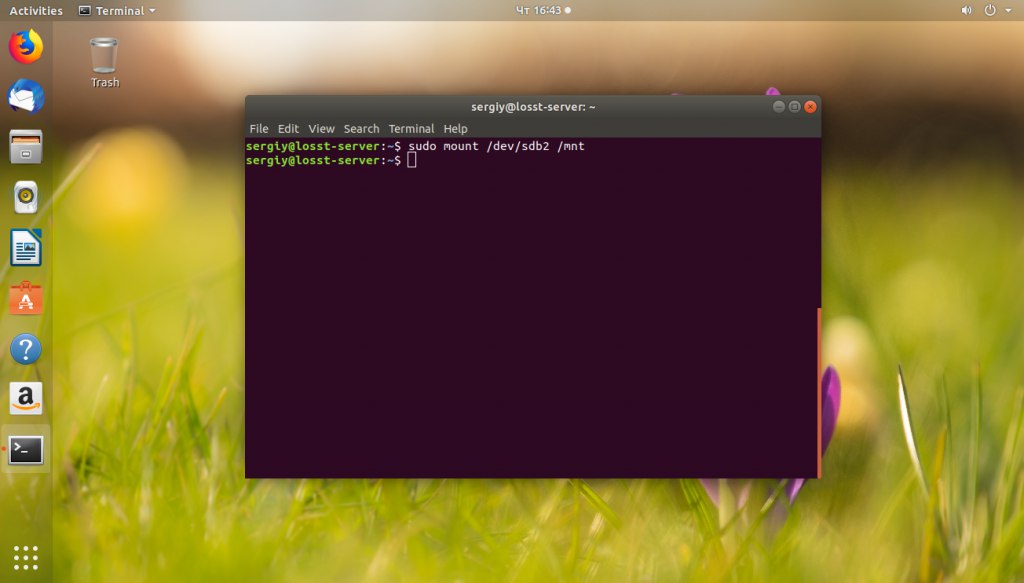Viewport: 1024px width, 583px height.
Task: Open Ubuntu Software store icon
Action: point(25,298)
